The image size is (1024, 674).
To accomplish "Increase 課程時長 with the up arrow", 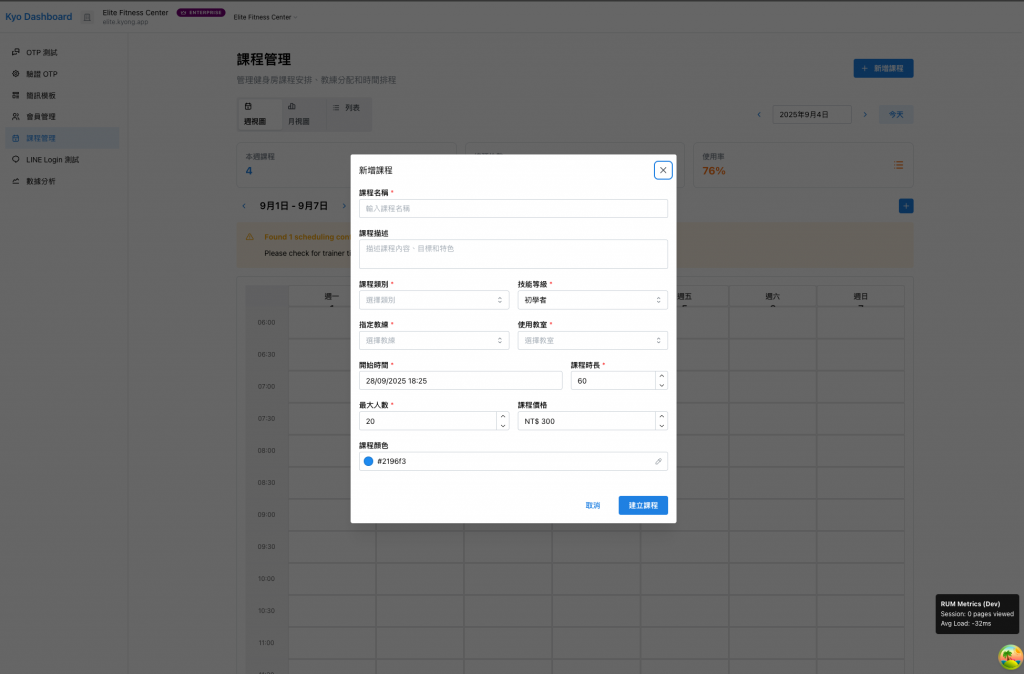I will click(x=662, y=376).
